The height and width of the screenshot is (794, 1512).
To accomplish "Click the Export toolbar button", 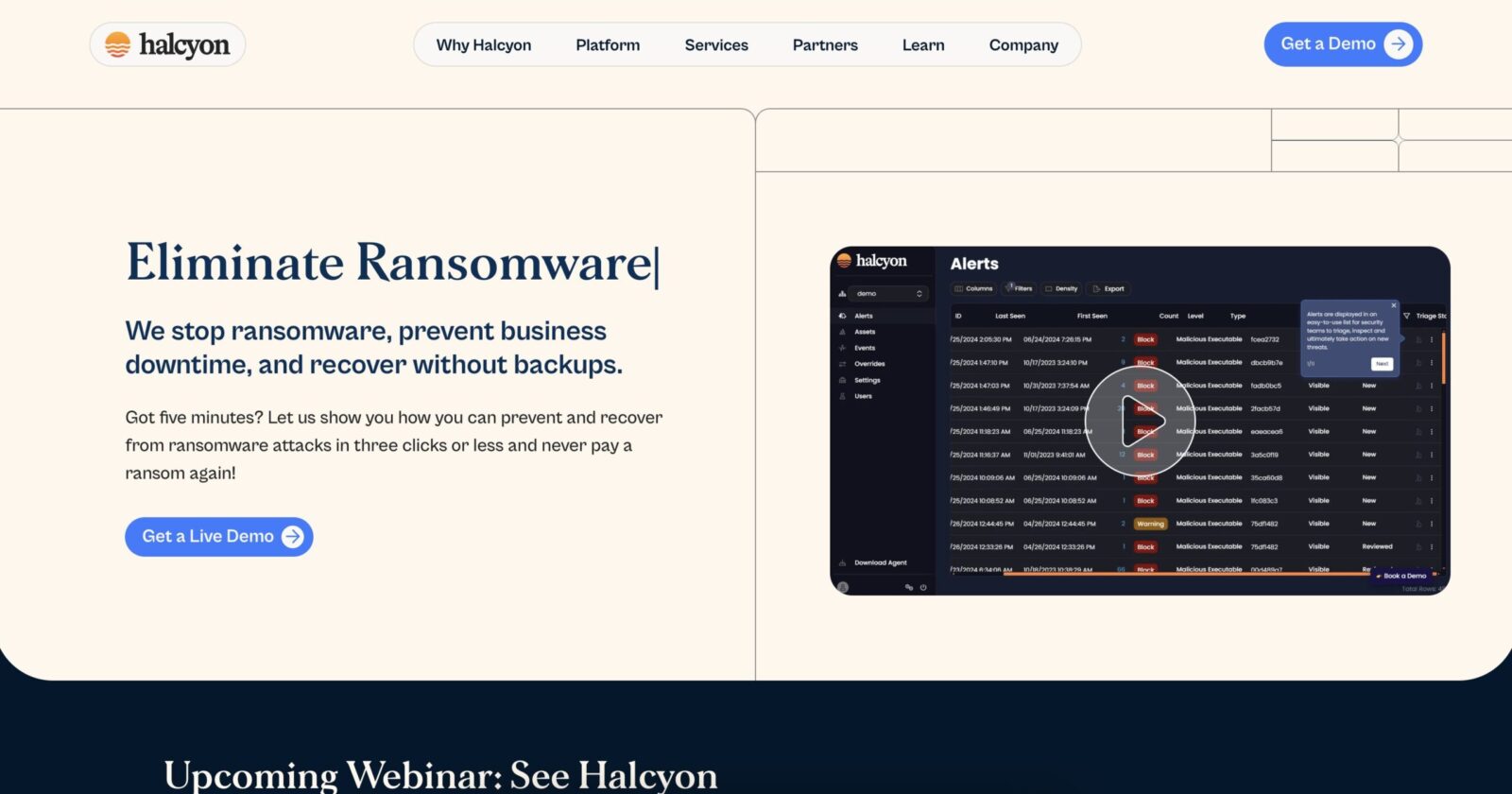I will tap(1108, 288).
